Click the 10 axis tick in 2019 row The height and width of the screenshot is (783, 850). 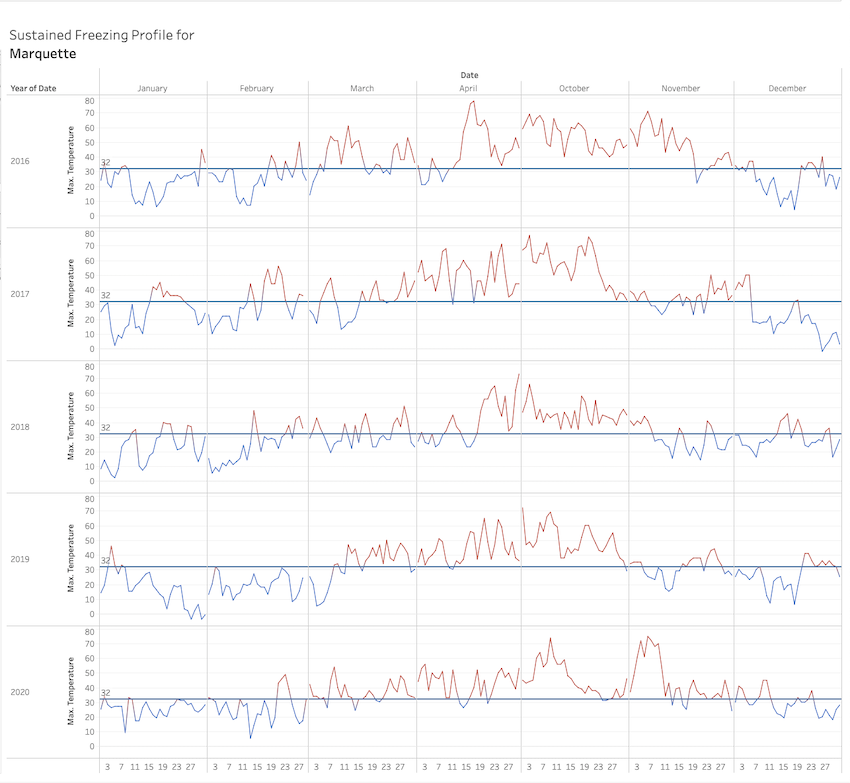point(89,600)
